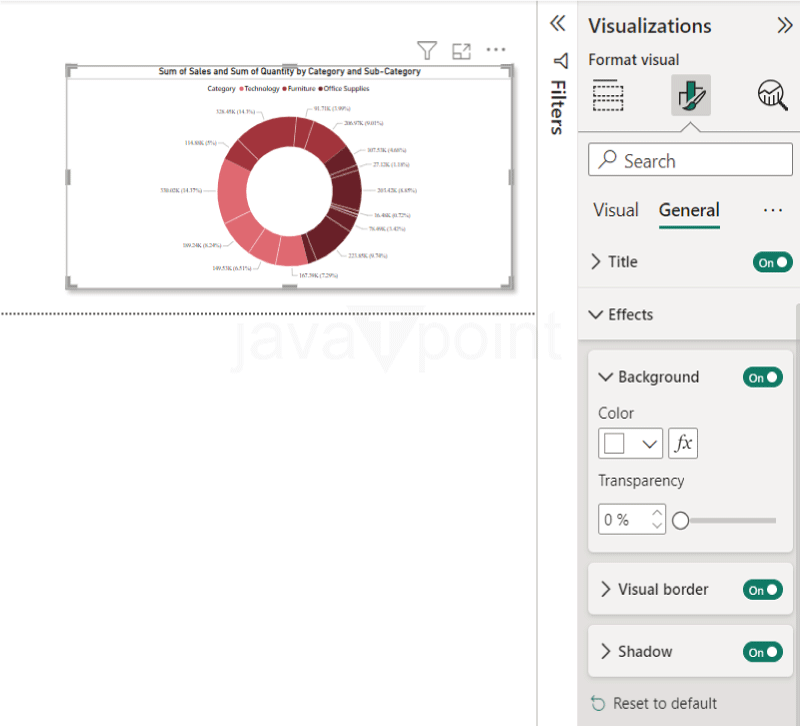This screenshot has width=800, height=726.
Task: Open conditional formatting fx button for Color
Action: point(683,443)
